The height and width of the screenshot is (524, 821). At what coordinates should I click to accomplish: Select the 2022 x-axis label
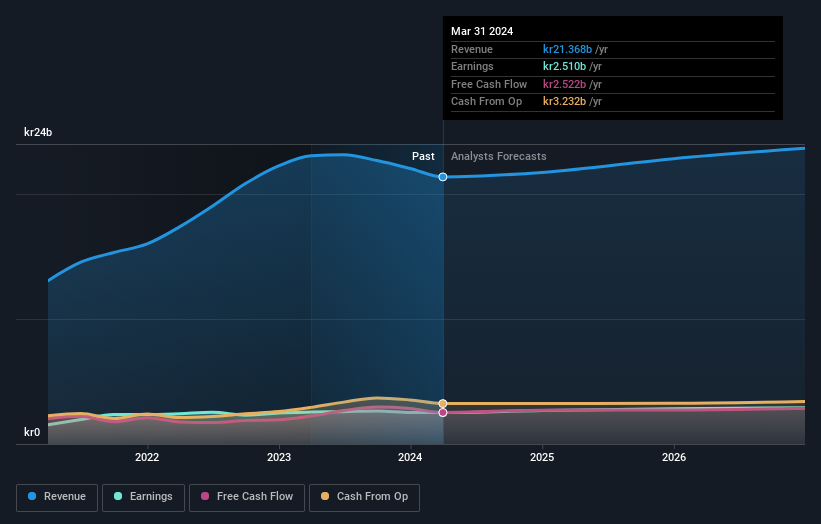click(147, 458)
